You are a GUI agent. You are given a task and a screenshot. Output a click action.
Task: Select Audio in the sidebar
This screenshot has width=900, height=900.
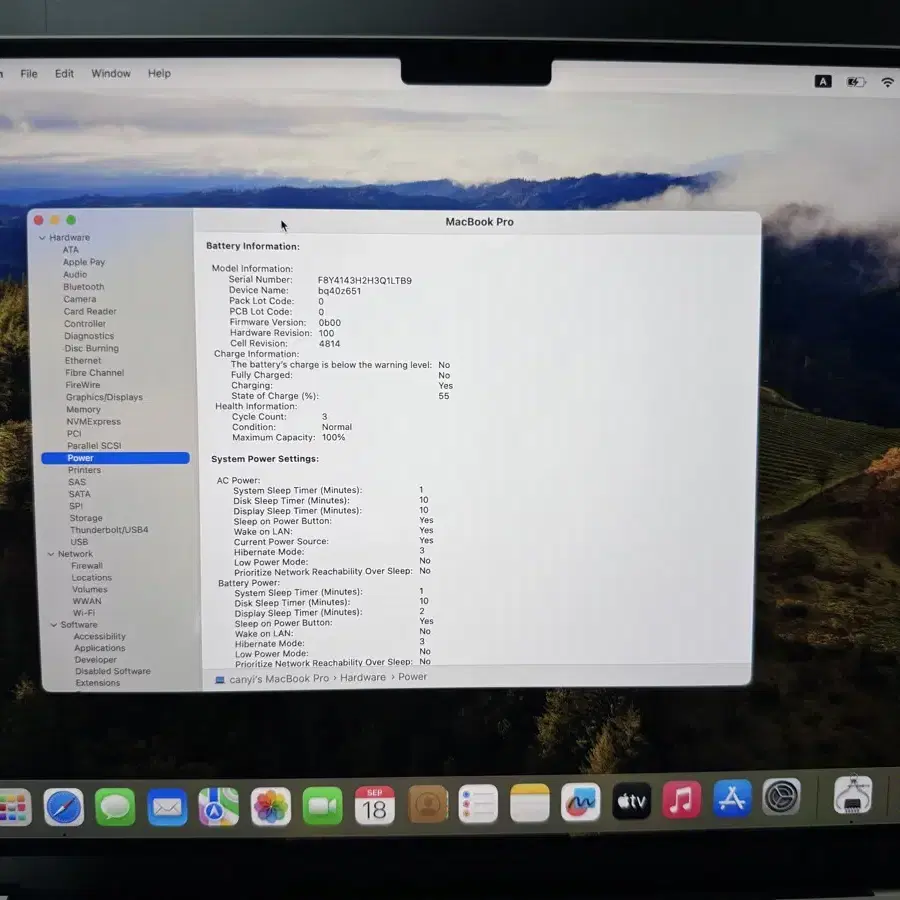pos(75,274)
